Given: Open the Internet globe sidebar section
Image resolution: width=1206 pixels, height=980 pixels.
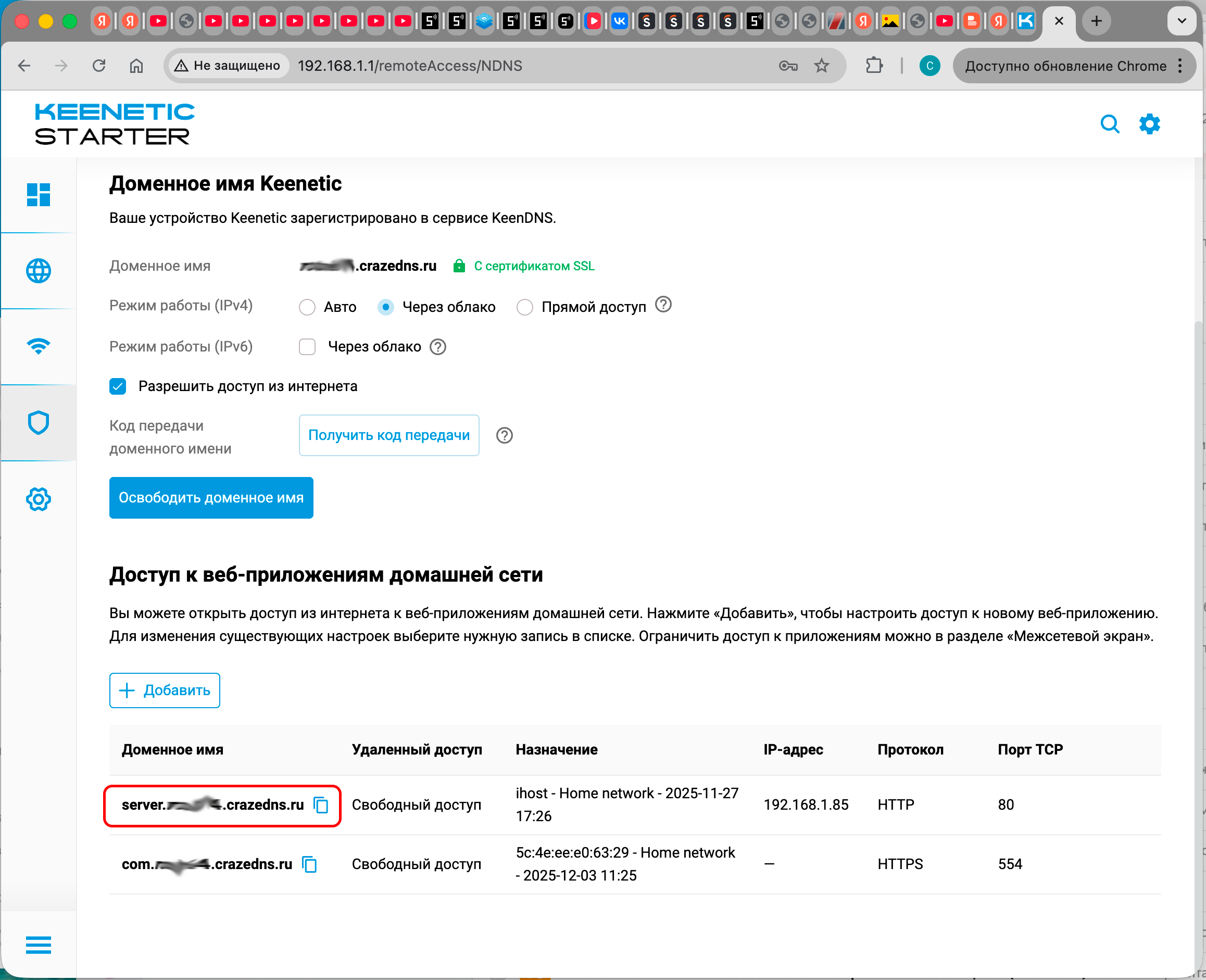Looking at the screenshot, I should 39,271.
